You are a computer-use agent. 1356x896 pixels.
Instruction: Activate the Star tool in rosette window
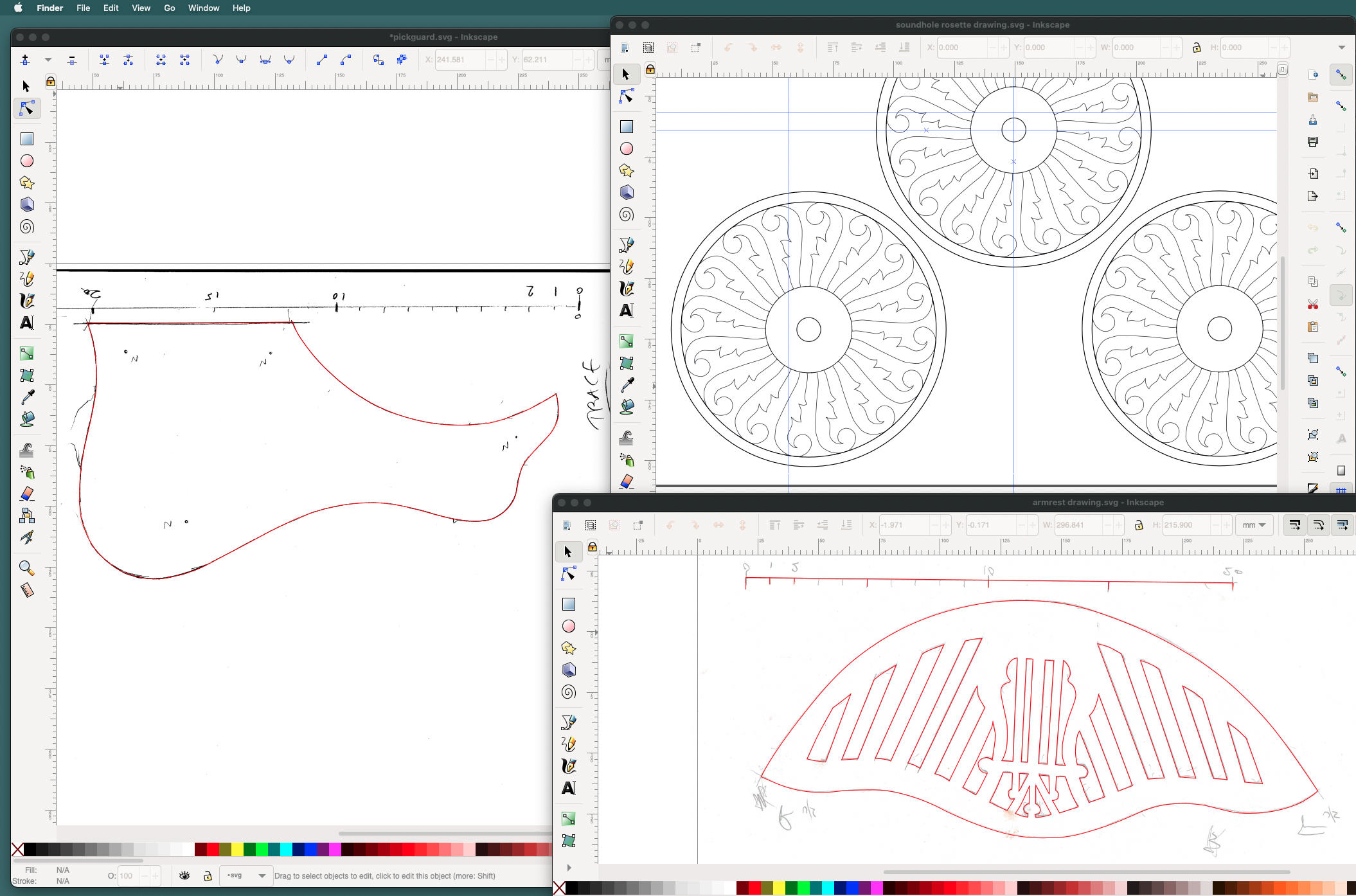coord(627,170)
